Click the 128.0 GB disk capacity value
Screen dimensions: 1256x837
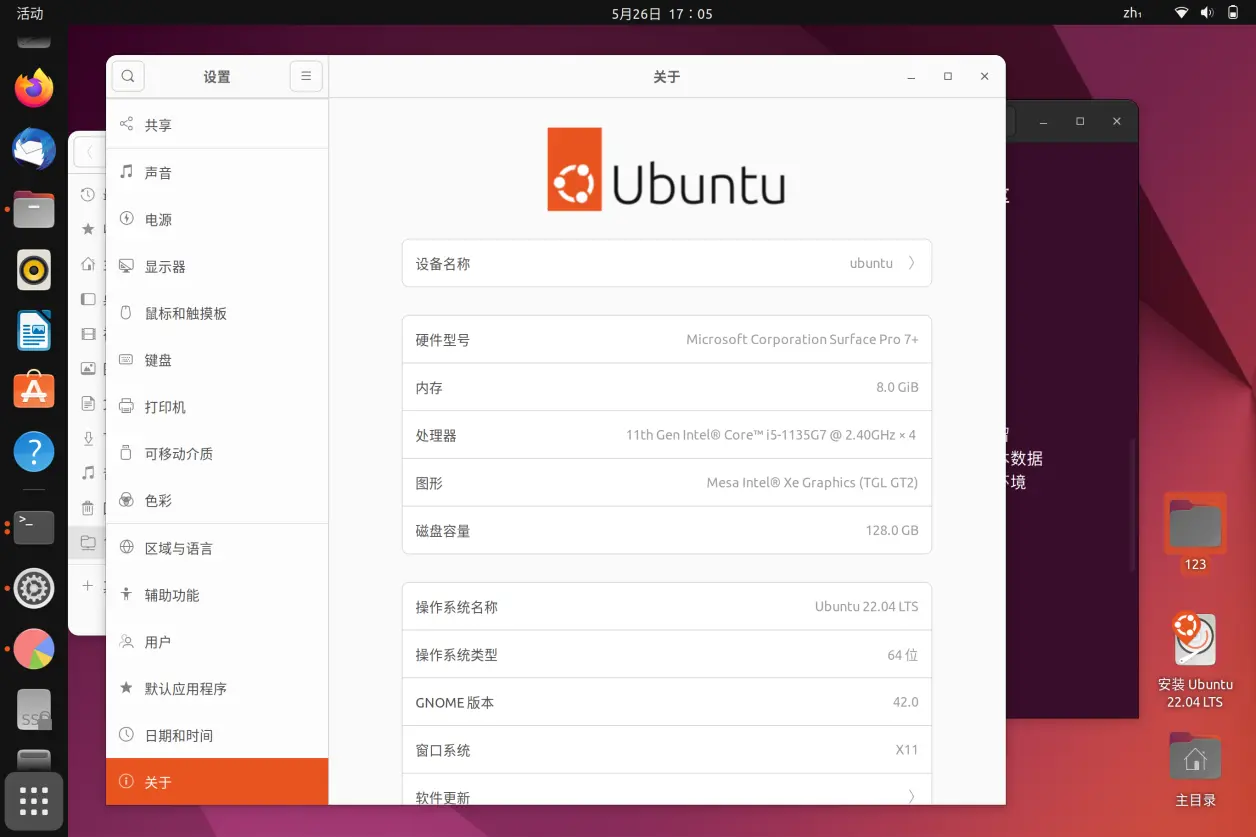click(x=892, y=531)
